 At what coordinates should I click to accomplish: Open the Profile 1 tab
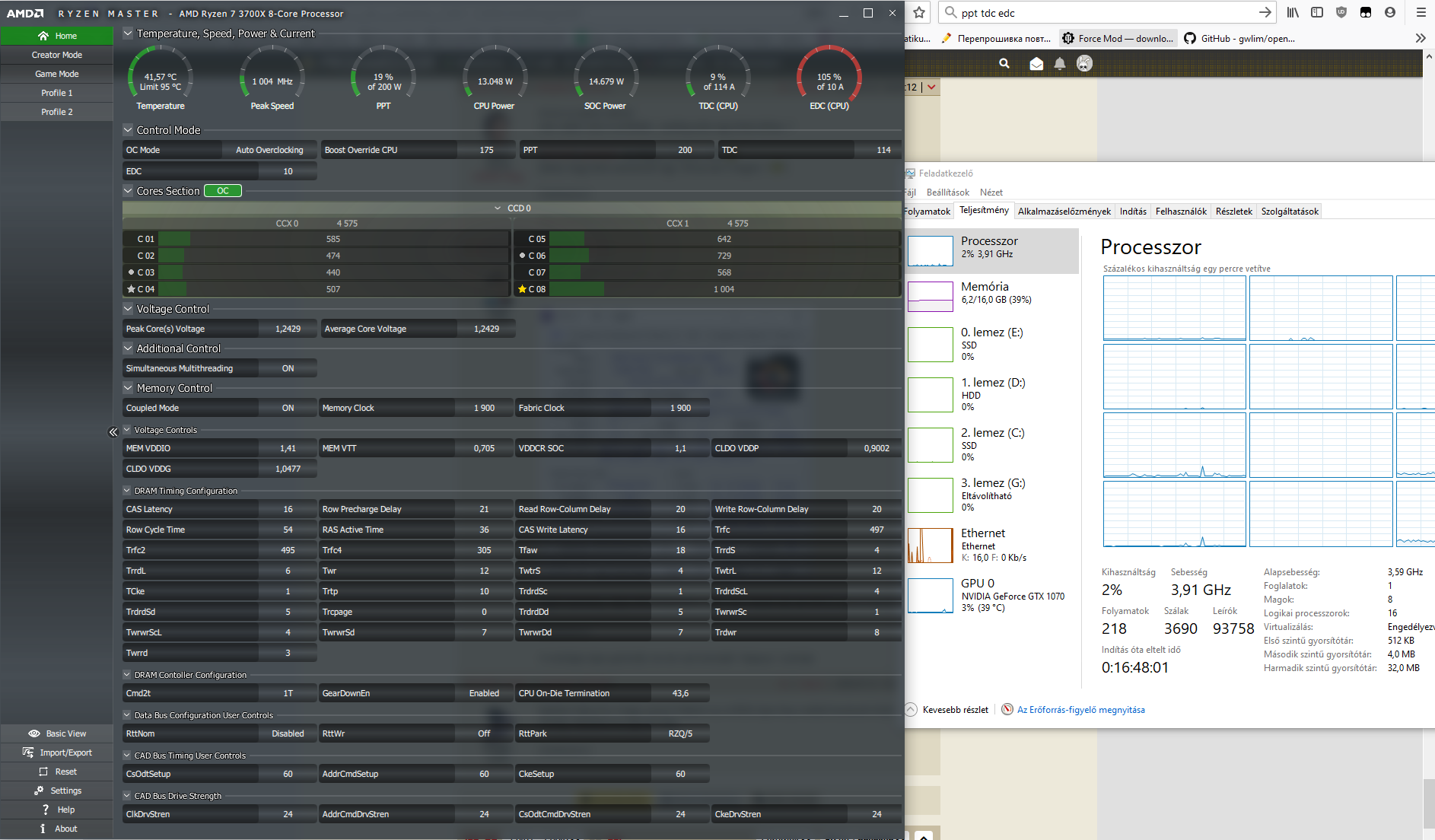tap(57, 93)
